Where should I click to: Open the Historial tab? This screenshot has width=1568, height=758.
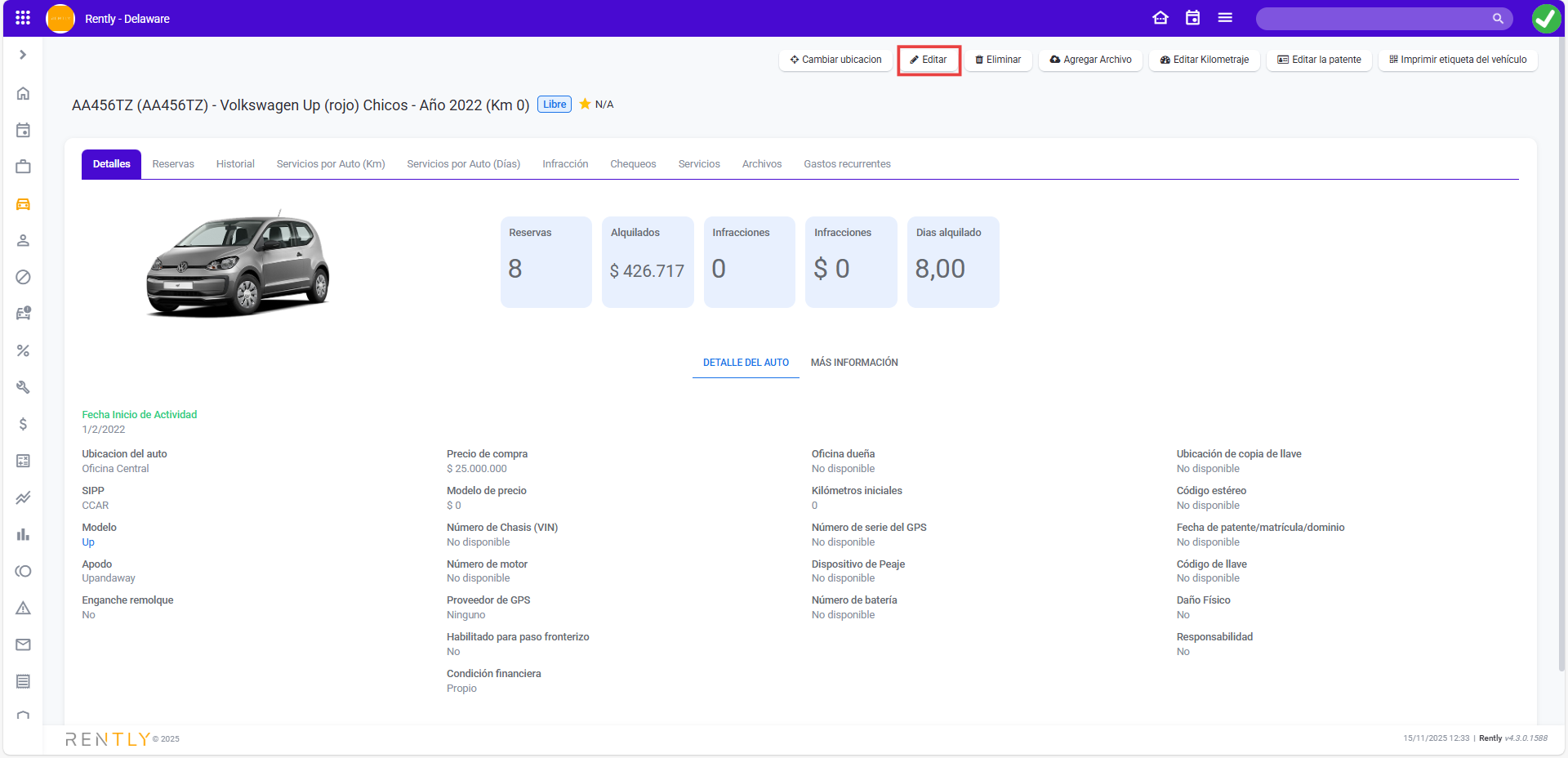[x=235, y=164]
